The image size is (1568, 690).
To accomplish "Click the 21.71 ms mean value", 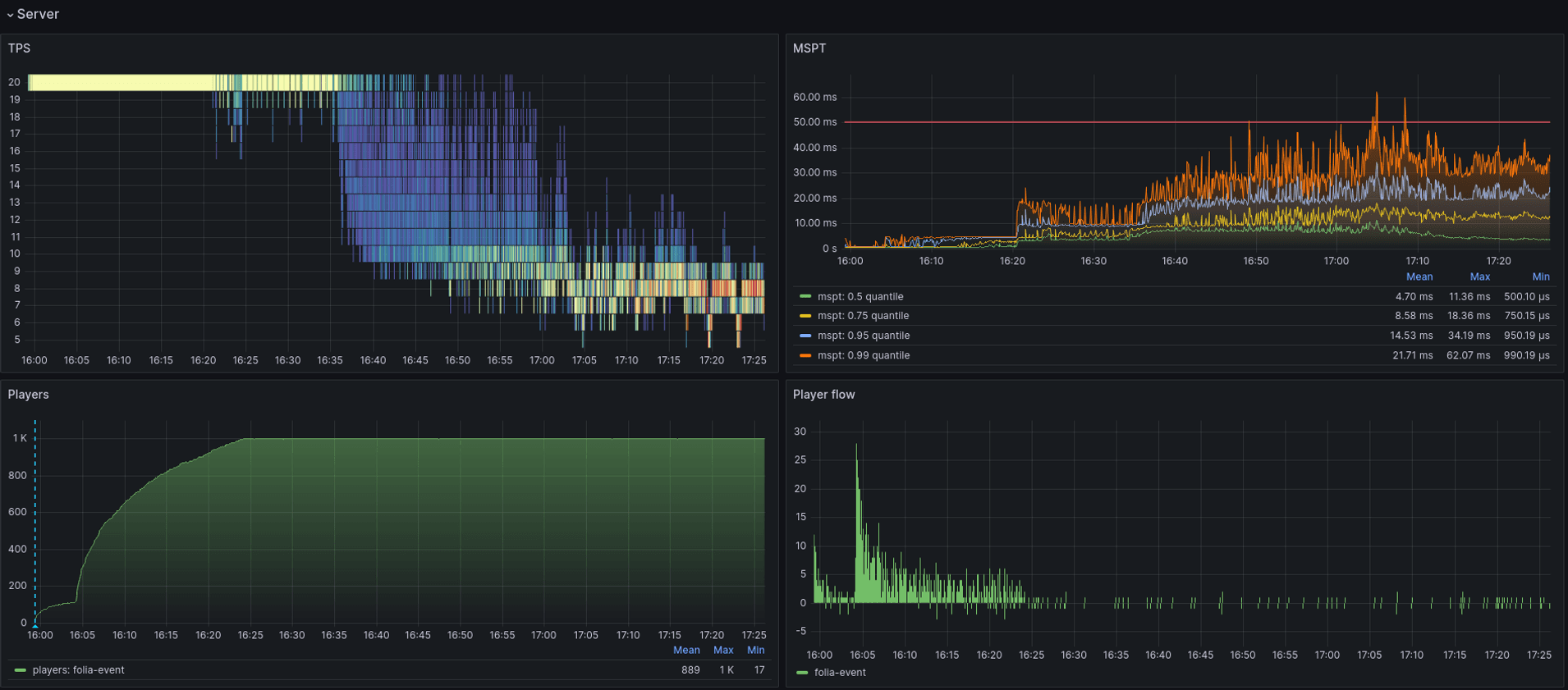I will point(1412,355).
